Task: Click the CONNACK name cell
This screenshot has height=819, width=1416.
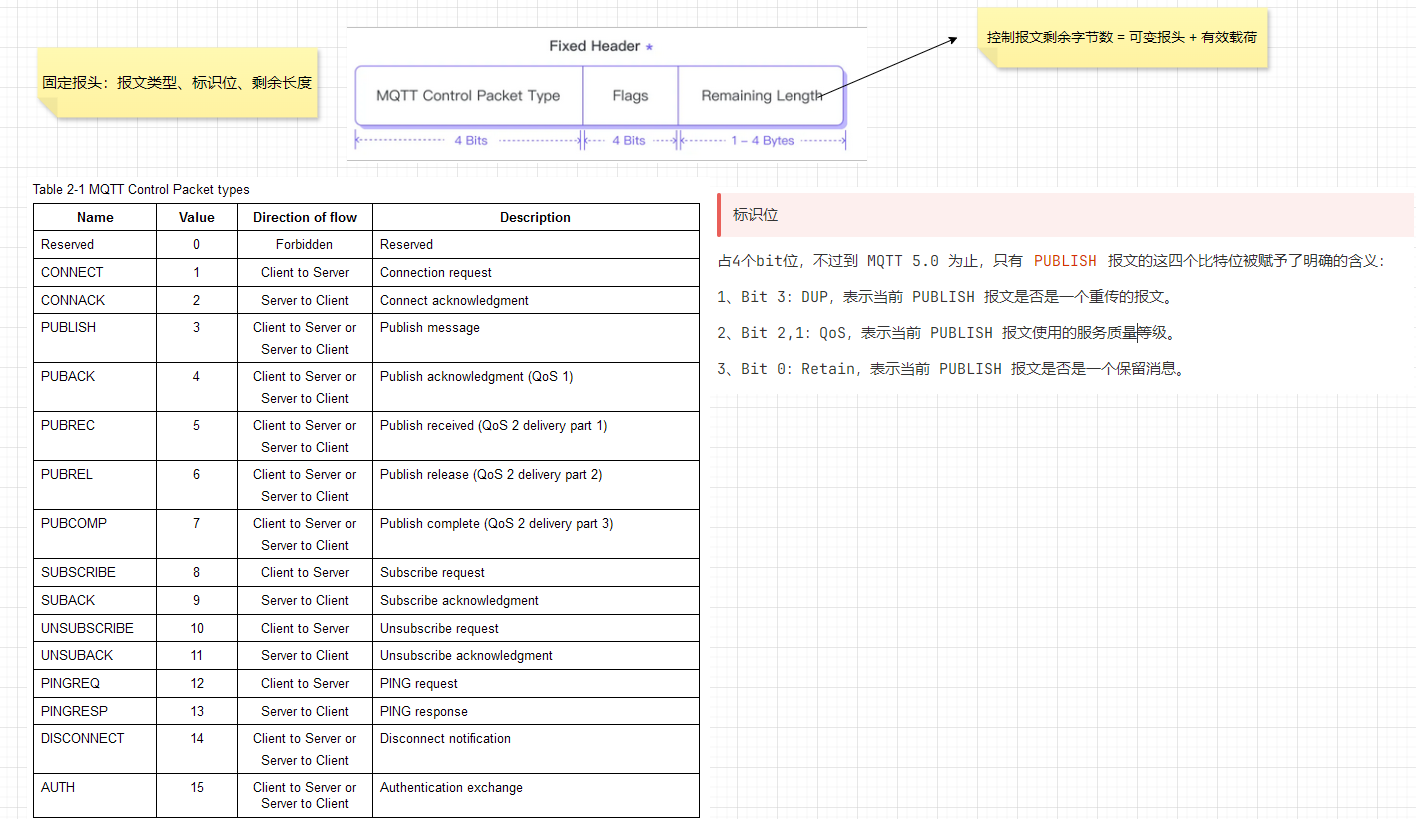Action: [x=95, y=300]
